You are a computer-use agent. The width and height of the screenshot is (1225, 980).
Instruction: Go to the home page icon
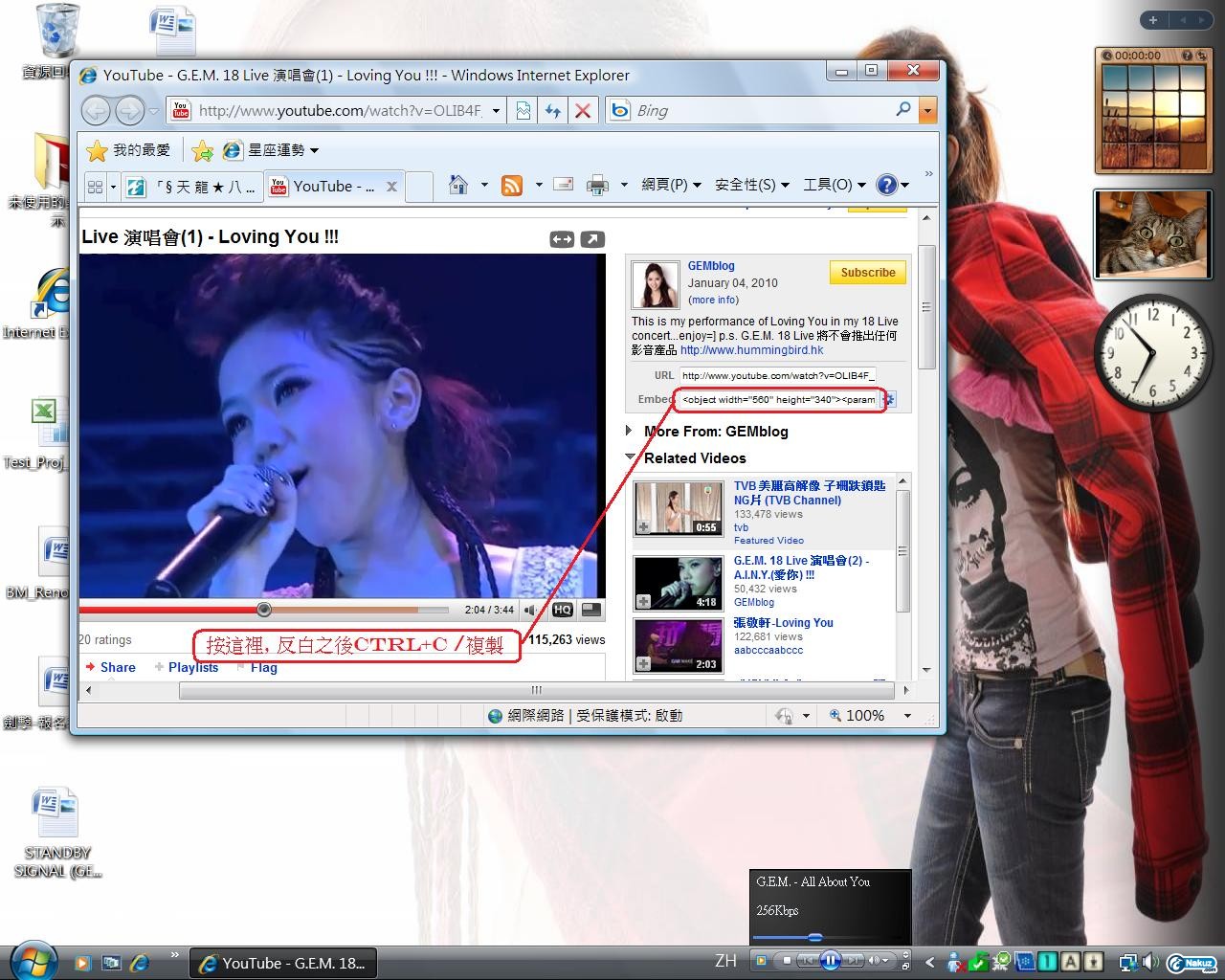458,185
